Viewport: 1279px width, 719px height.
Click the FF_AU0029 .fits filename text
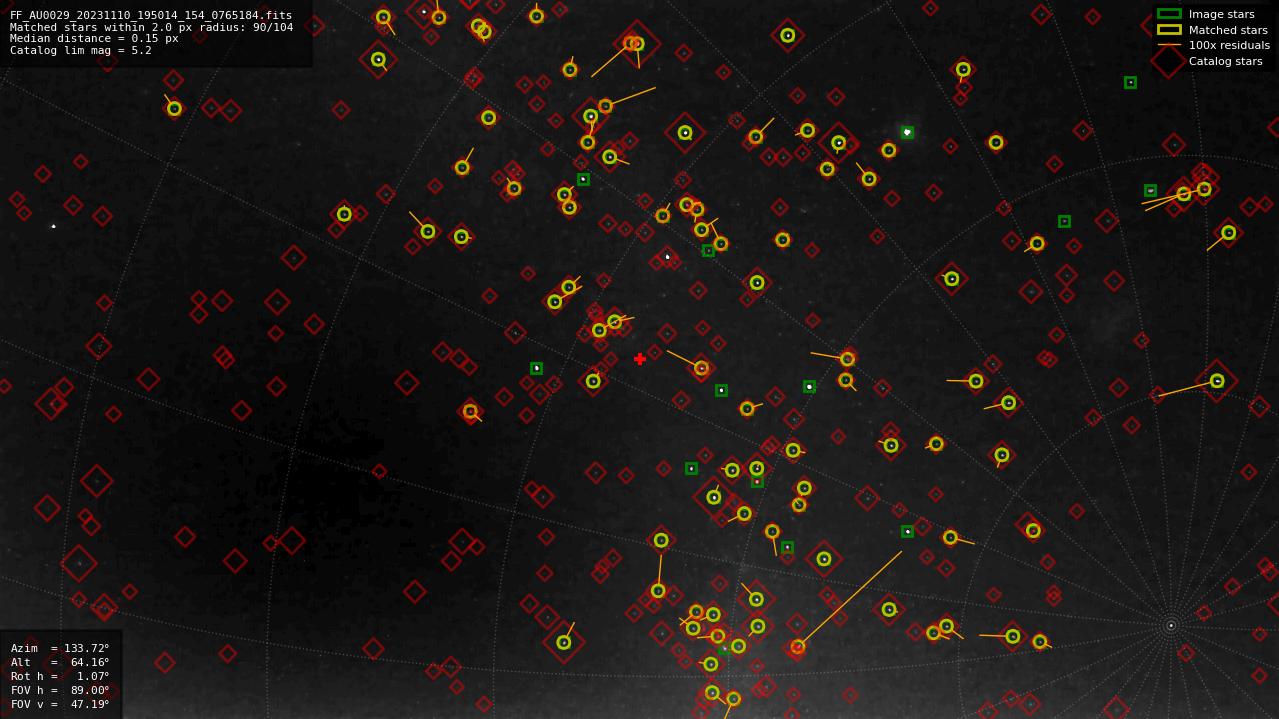pos(151,16)
